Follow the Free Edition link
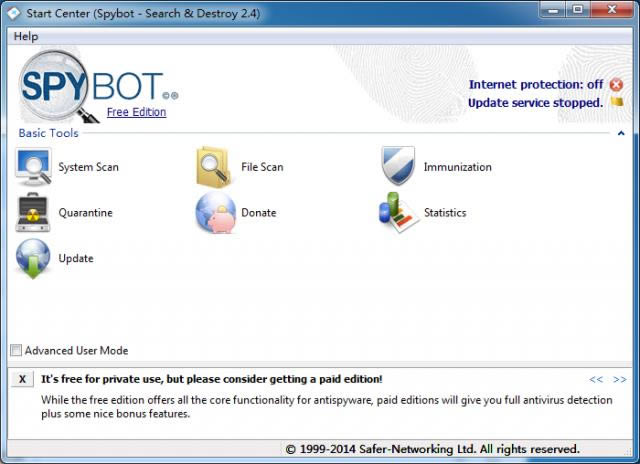This screenshot has height=464, width=640. (x=136, y=112)
